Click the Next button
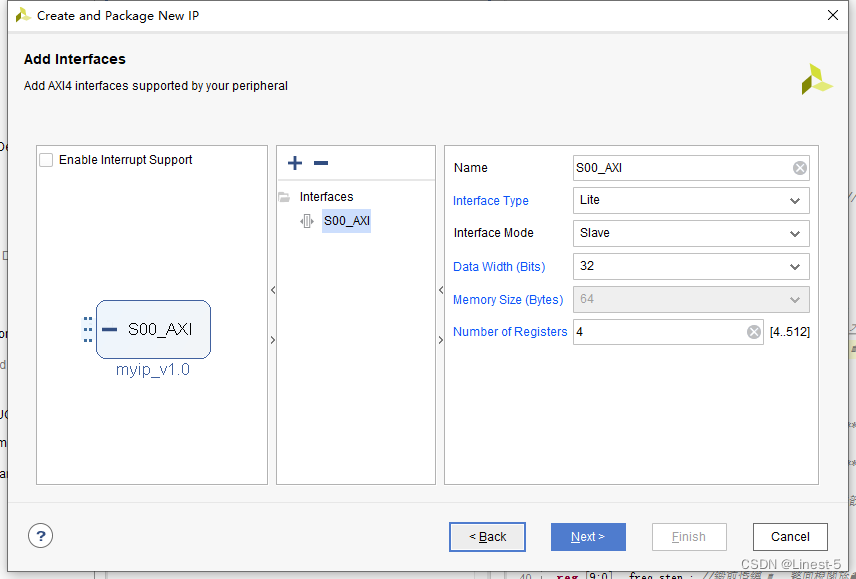856x579 pixels. coord(588,537)
